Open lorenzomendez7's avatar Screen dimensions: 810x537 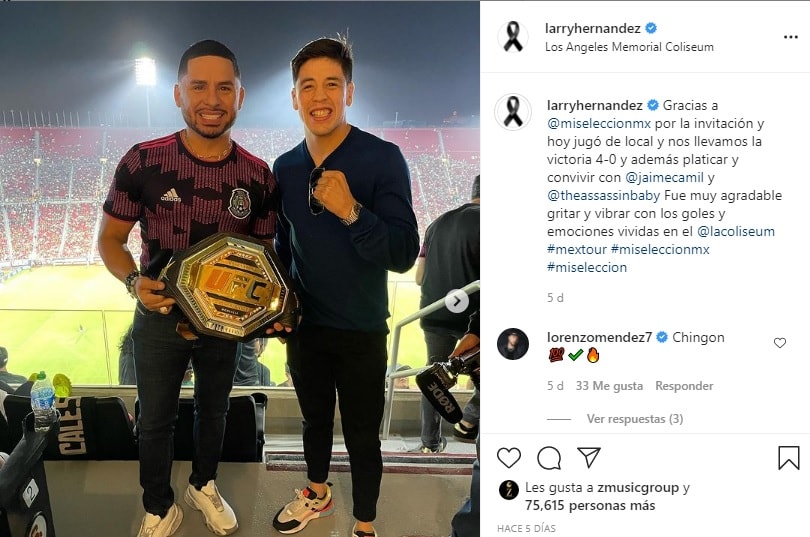tap(513, 344)
